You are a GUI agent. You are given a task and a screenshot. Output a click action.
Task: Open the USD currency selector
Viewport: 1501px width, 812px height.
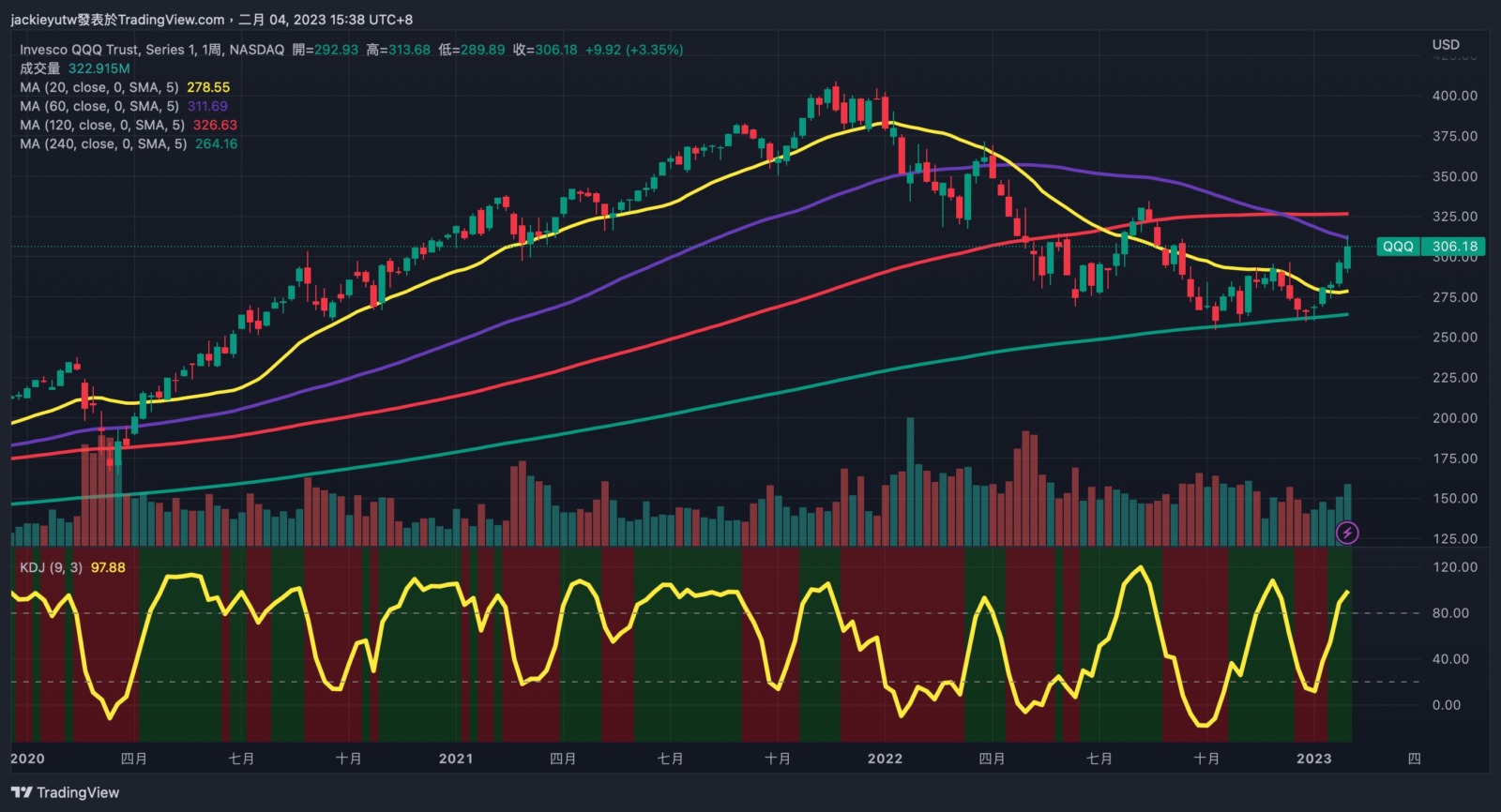point(1446,44)
